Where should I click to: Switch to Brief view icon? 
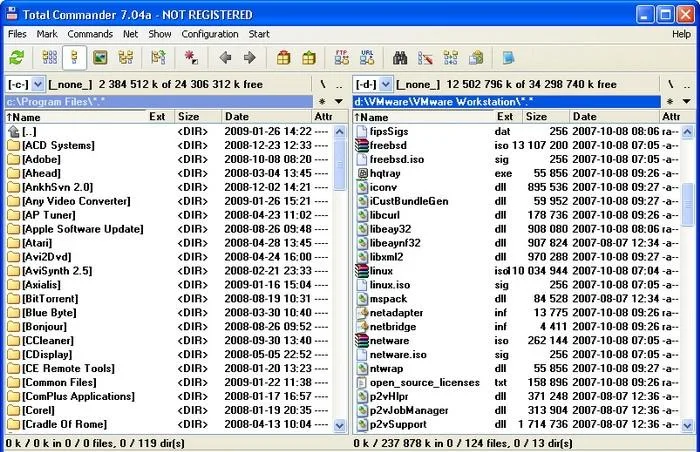pos(50,58)
